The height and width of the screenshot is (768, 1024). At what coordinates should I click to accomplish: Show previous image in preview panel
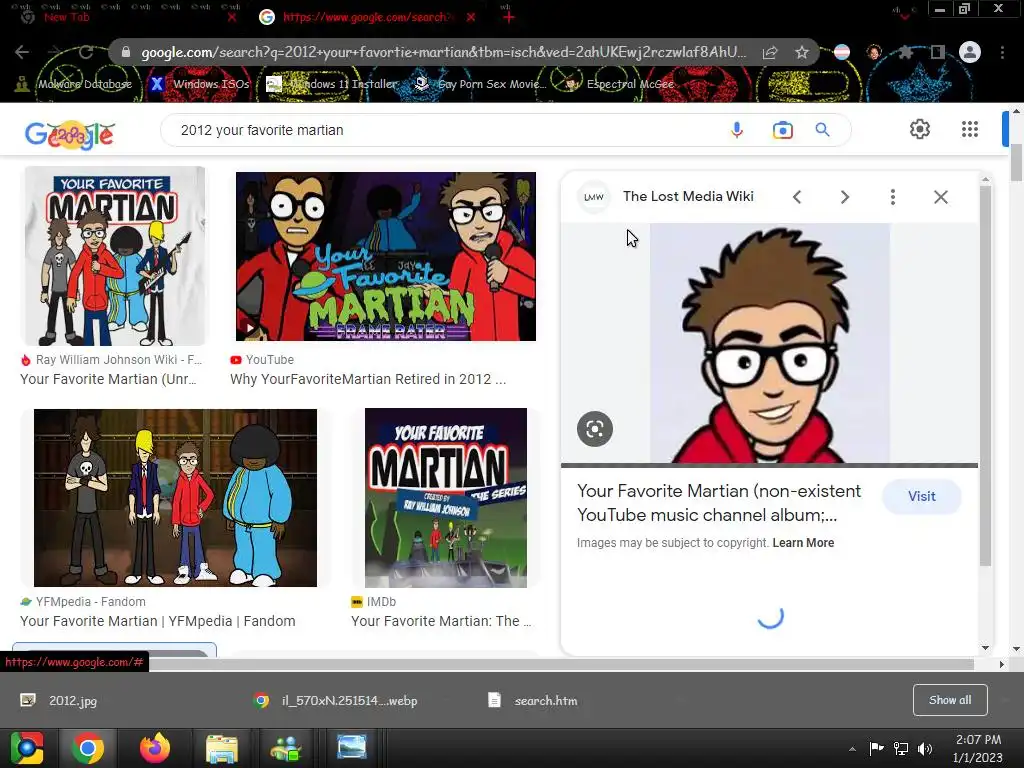click(797, 197)
